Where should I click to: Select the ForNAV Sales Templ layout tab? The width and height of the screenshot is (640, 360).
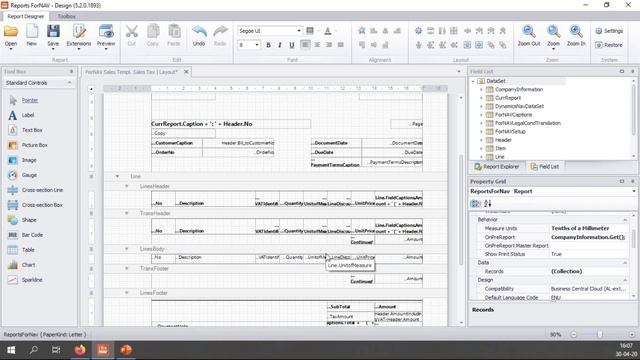131,72
